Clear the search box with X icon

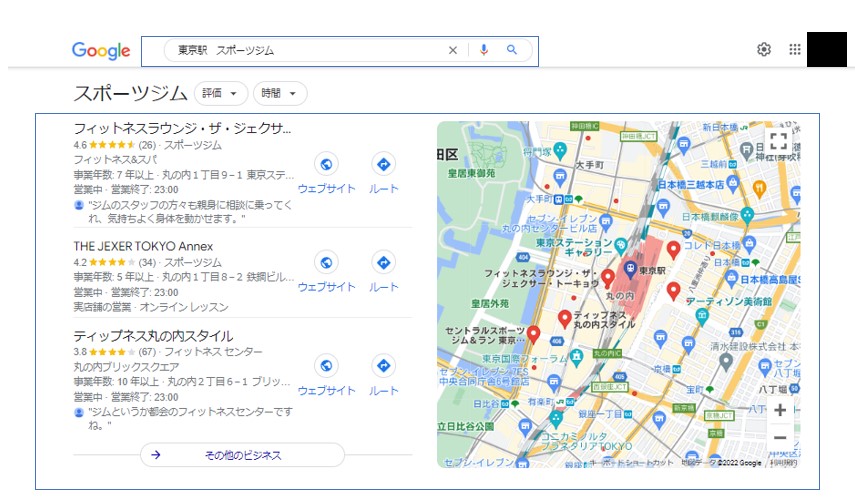point(453,50)
